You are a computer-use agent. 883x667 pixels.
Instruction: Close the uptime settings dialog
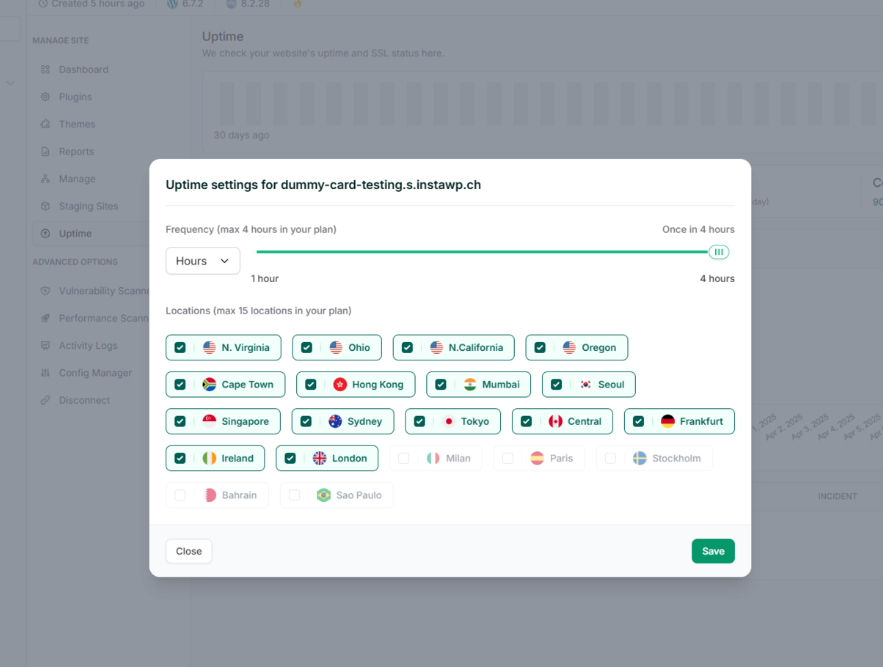(189, 551)
